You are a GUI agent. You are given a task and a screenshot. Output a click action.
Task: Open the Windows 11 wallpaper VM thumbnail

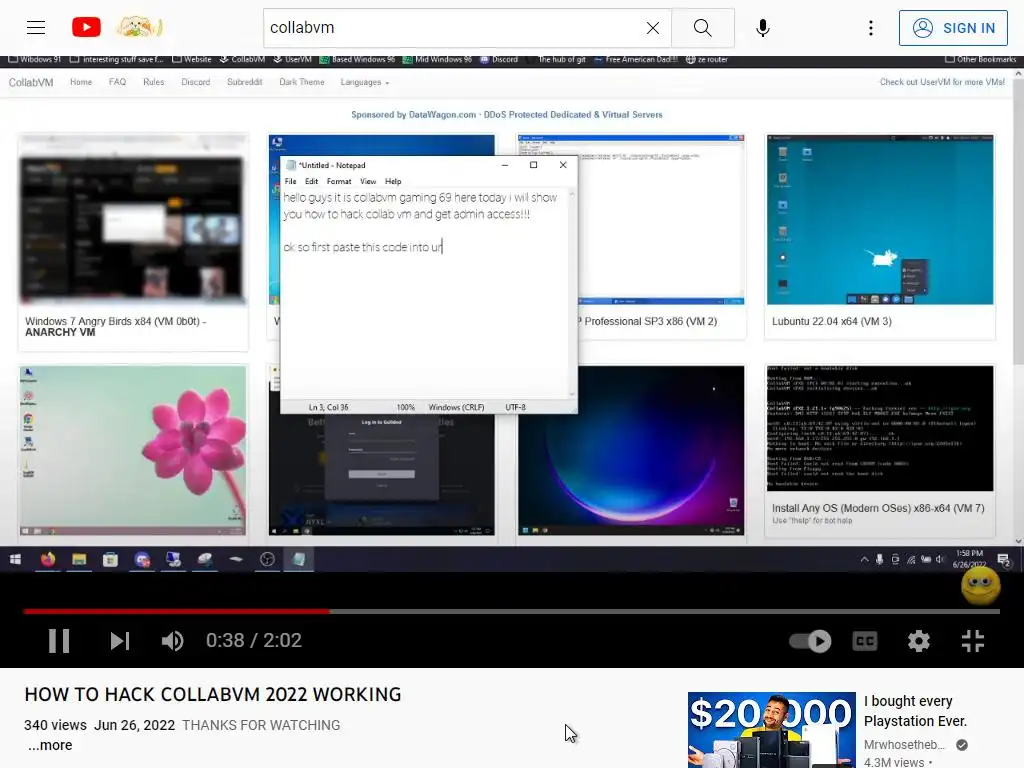click(631, 451)
